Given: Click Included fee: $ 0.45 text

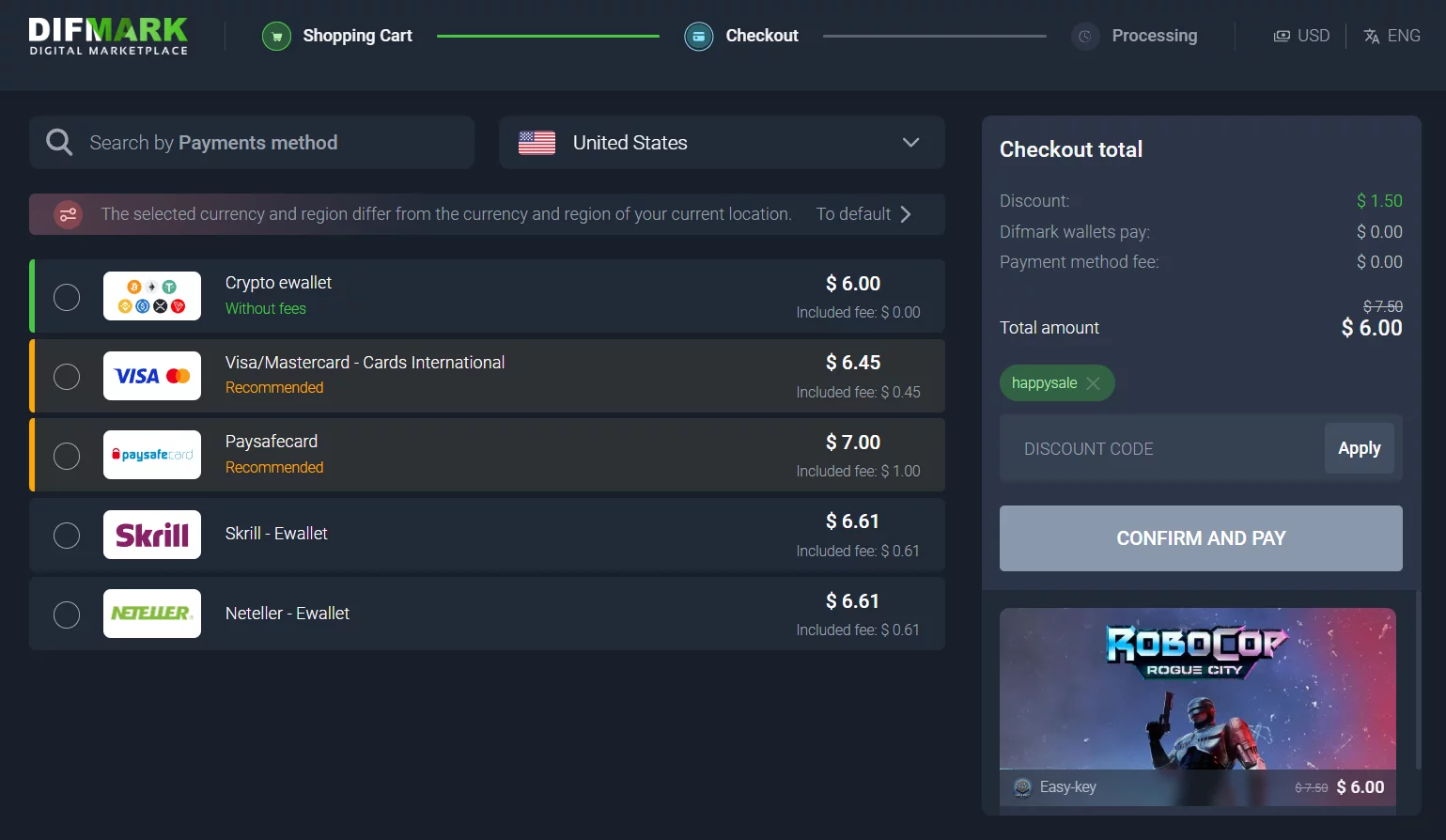Looking at the screenshot, I should [x=859, y=392].
